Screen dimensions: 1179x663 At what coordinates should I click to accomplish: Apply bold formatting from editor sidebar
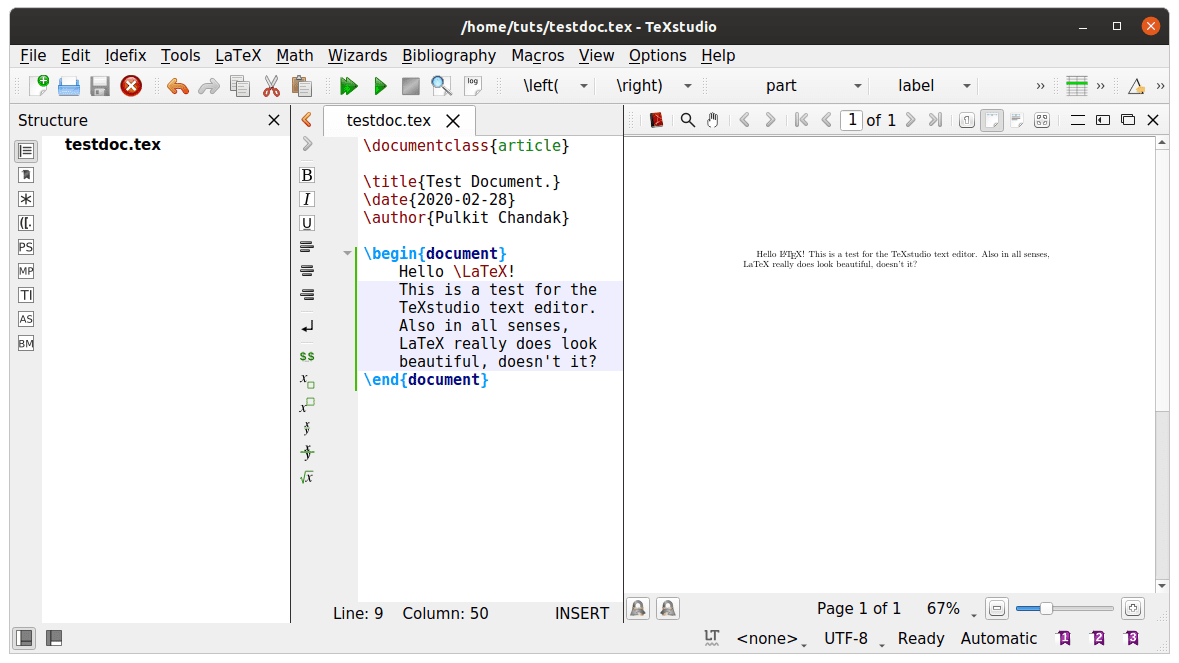307,175
